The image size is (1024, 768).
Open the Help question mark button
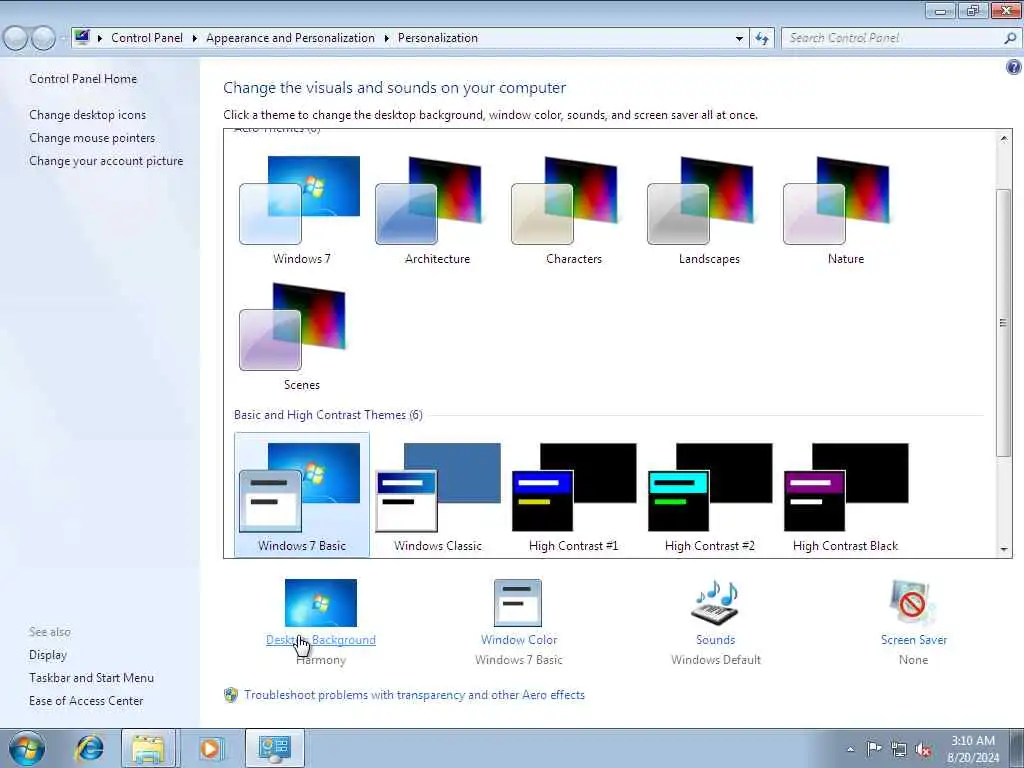click(1014, 67)
